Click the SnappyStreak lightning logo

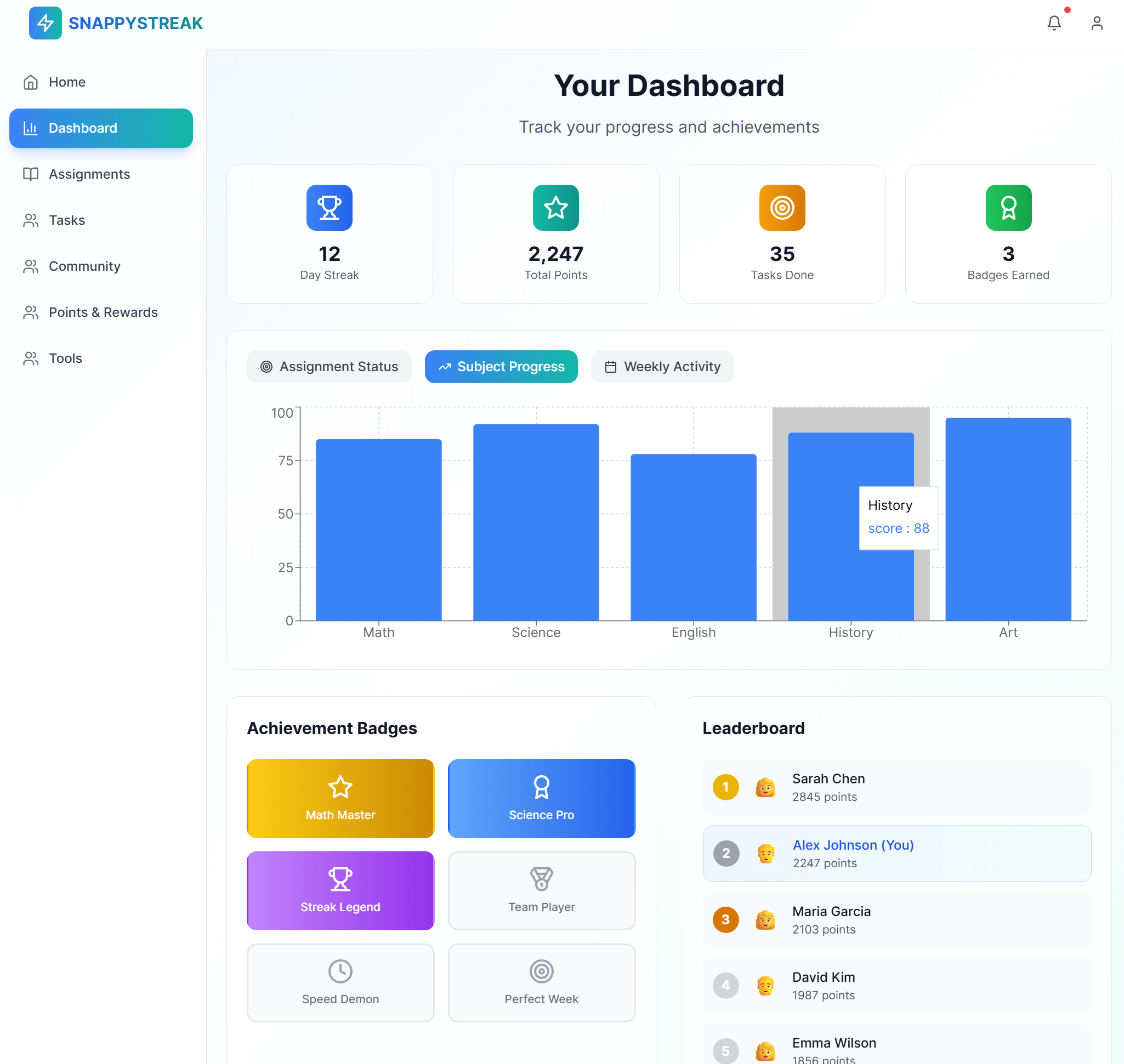click(46, 22)
